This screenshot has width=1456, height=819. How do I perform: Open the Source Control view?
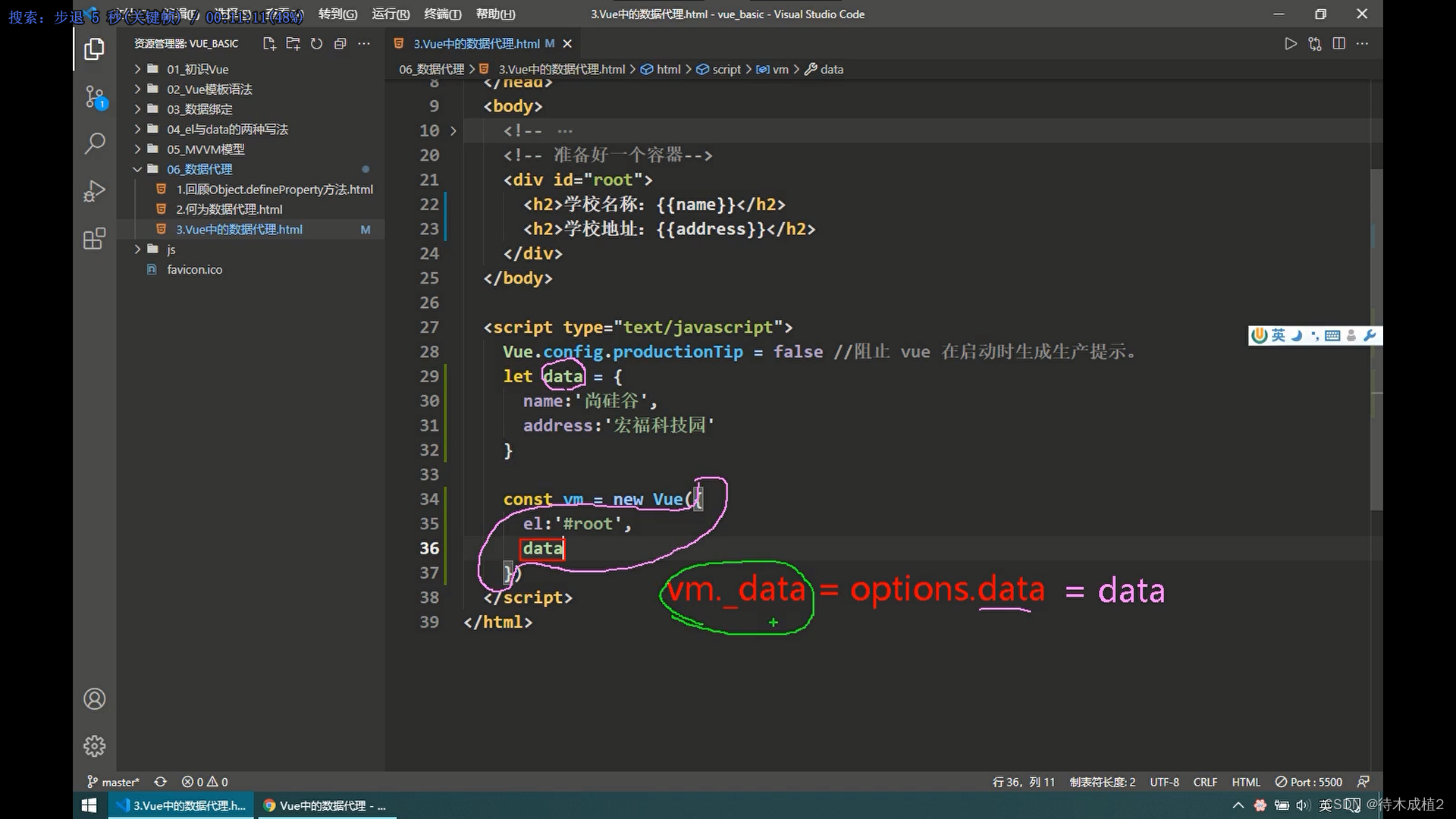pos(94,96)
